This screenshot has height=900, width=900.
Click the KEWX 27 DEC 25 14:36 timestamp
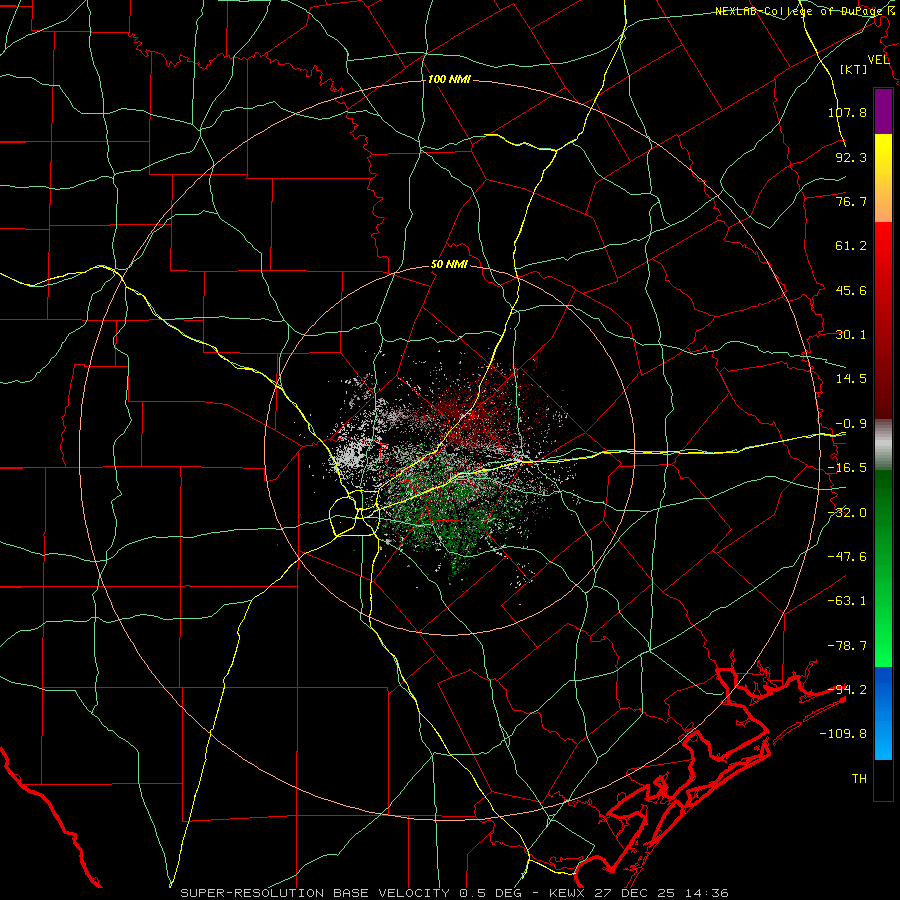[639, 893]
